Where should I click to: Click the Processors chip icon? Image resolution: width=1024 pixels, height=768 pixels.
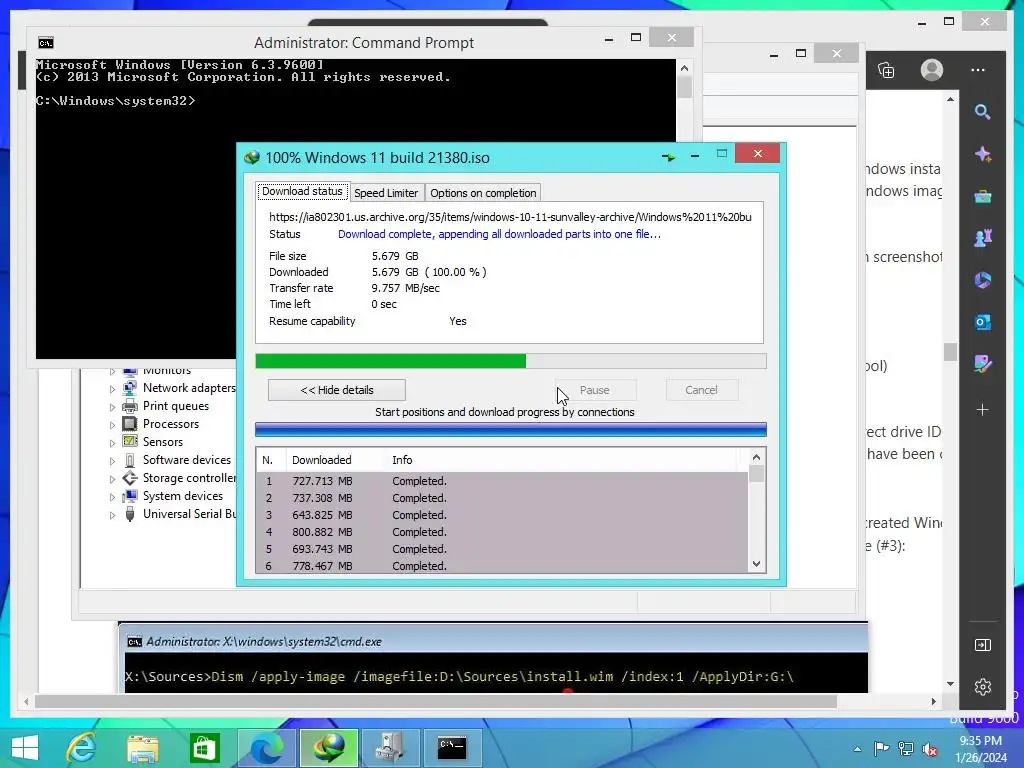tap(130, 424)
